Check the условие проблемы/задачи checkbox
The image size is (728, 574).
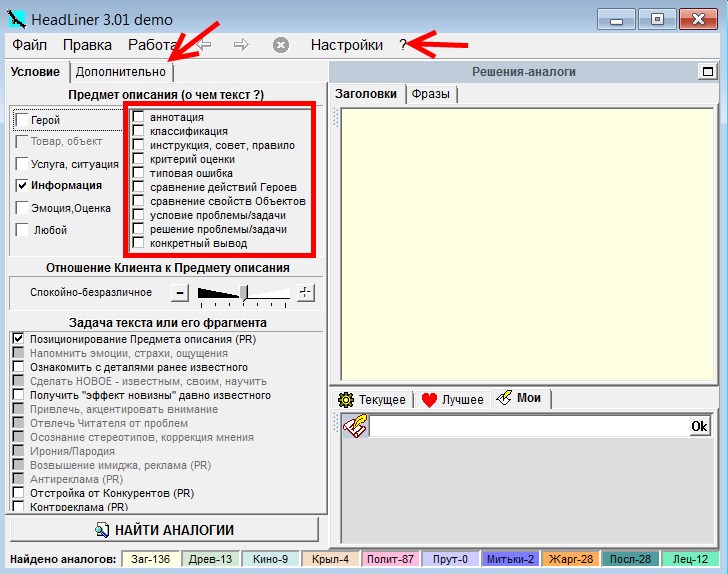coord(138,215)
